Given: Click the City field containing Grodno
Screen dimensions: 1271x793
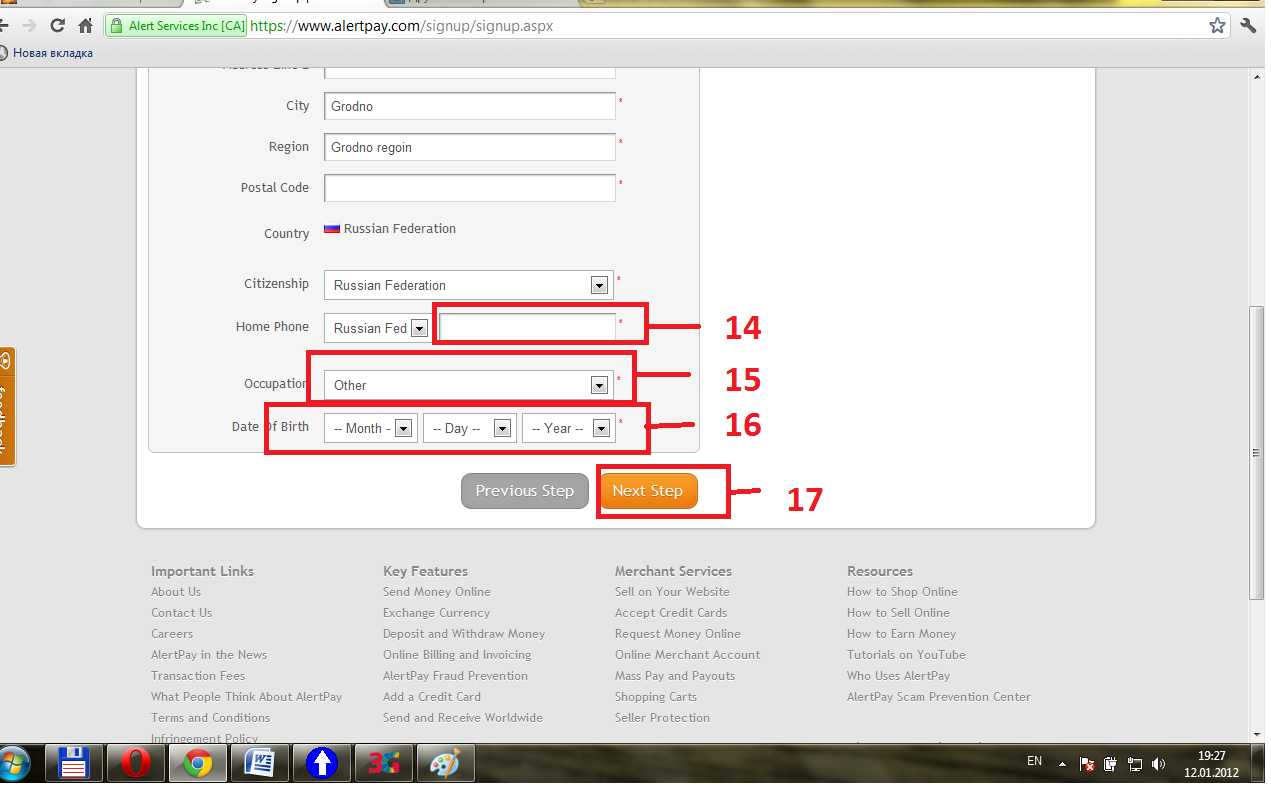Looking at the screenshot, I should coord(469,106).
